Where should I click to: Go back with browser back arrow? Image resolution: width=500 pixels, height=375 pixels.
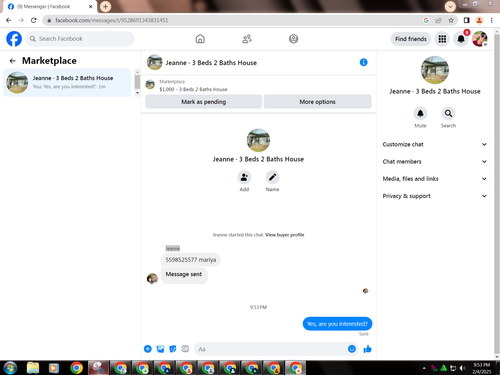pos(9,20)
